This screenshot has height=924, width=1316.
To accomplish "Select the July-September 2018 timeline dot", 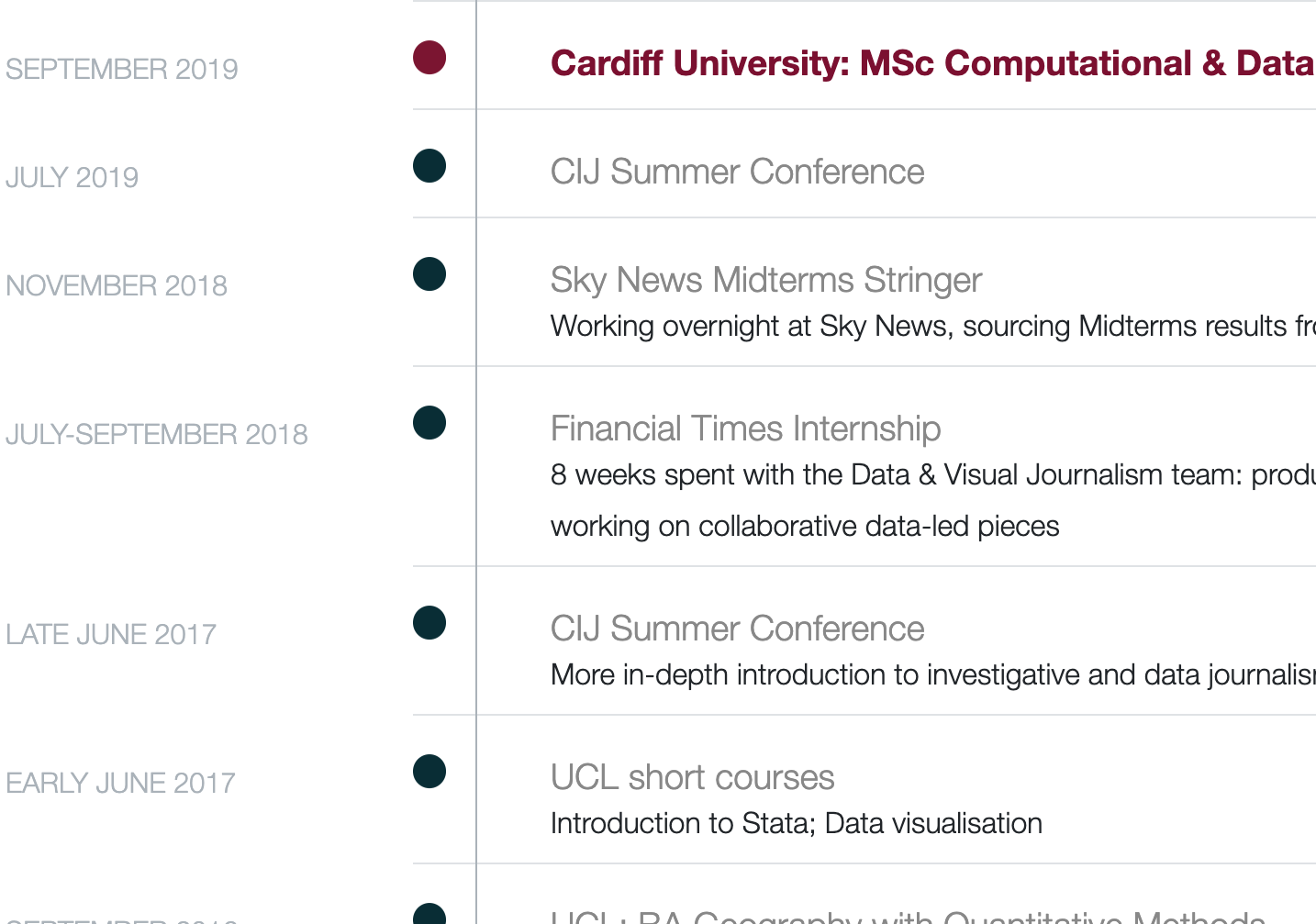I will tap(429, 423).
